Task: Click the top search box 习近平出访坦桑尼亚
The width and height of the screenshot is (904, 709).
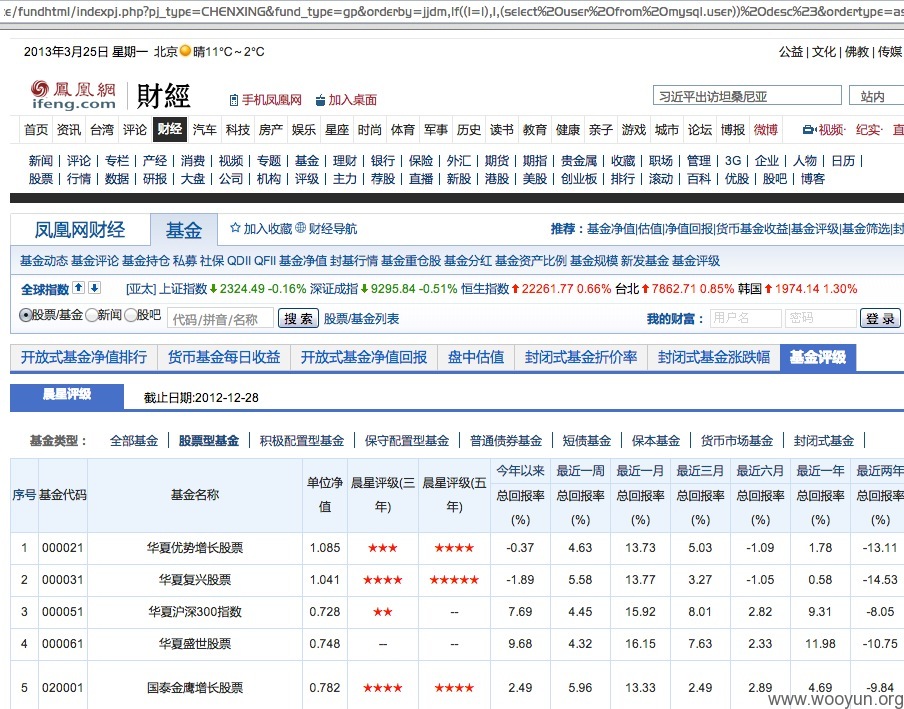Action: click(747, 96)
